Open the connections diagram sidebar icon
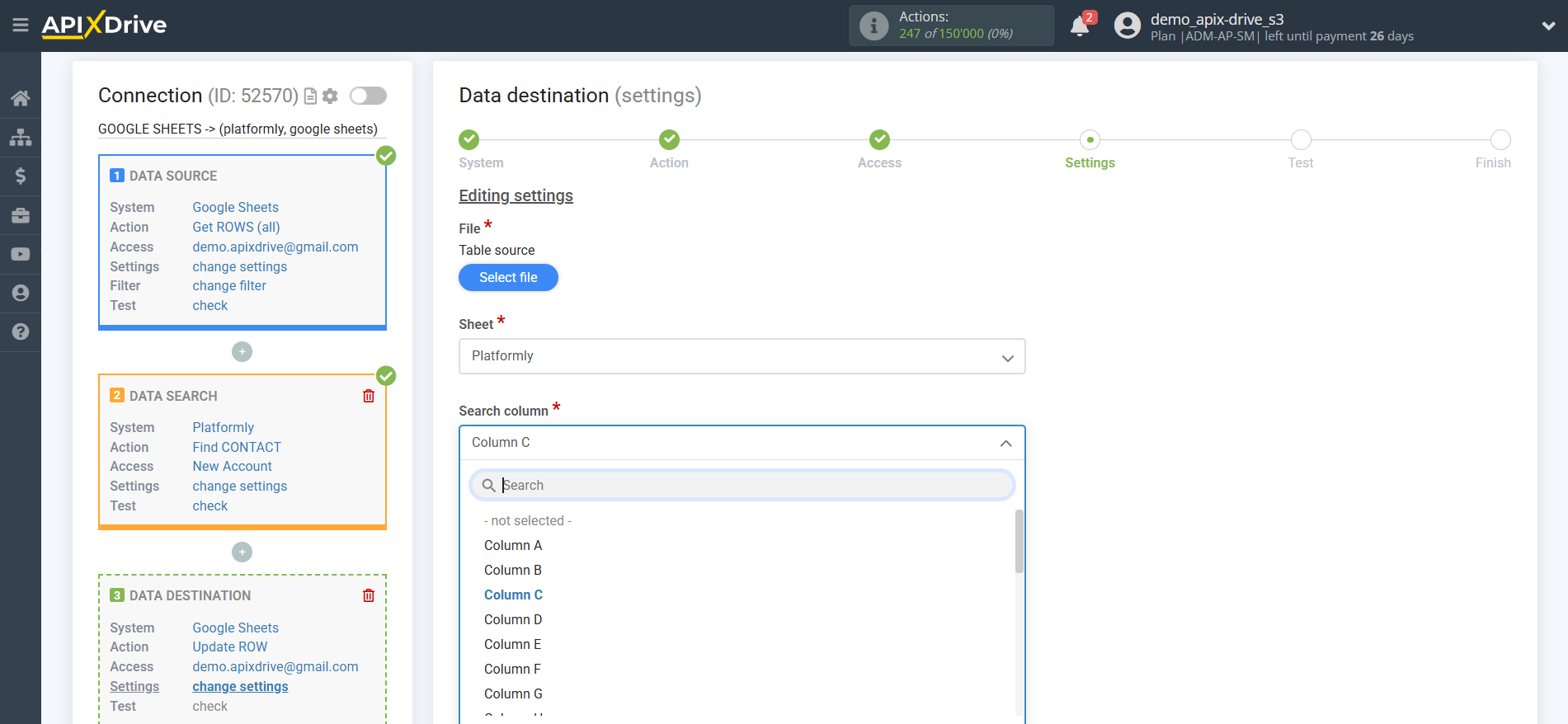The height and width of the screenshot is (724, 1568). [x=21, y=137]
